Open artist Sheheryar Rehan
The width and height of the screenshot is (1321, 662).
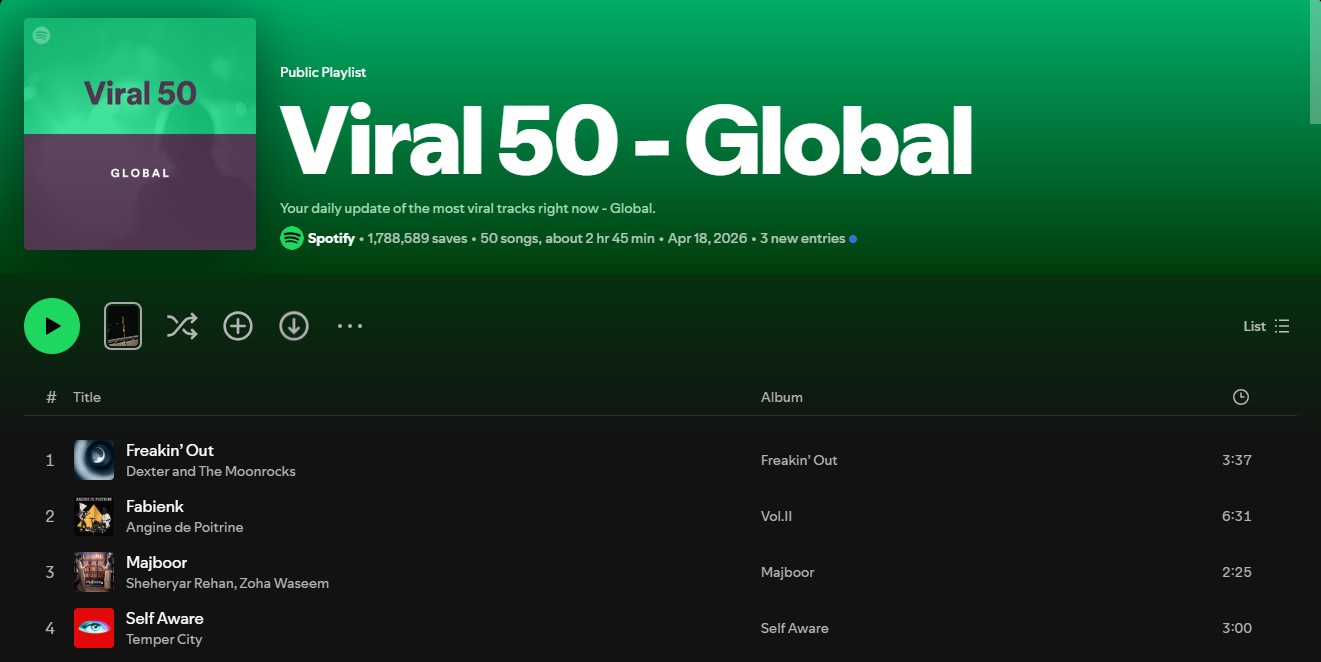click(180, 583)
